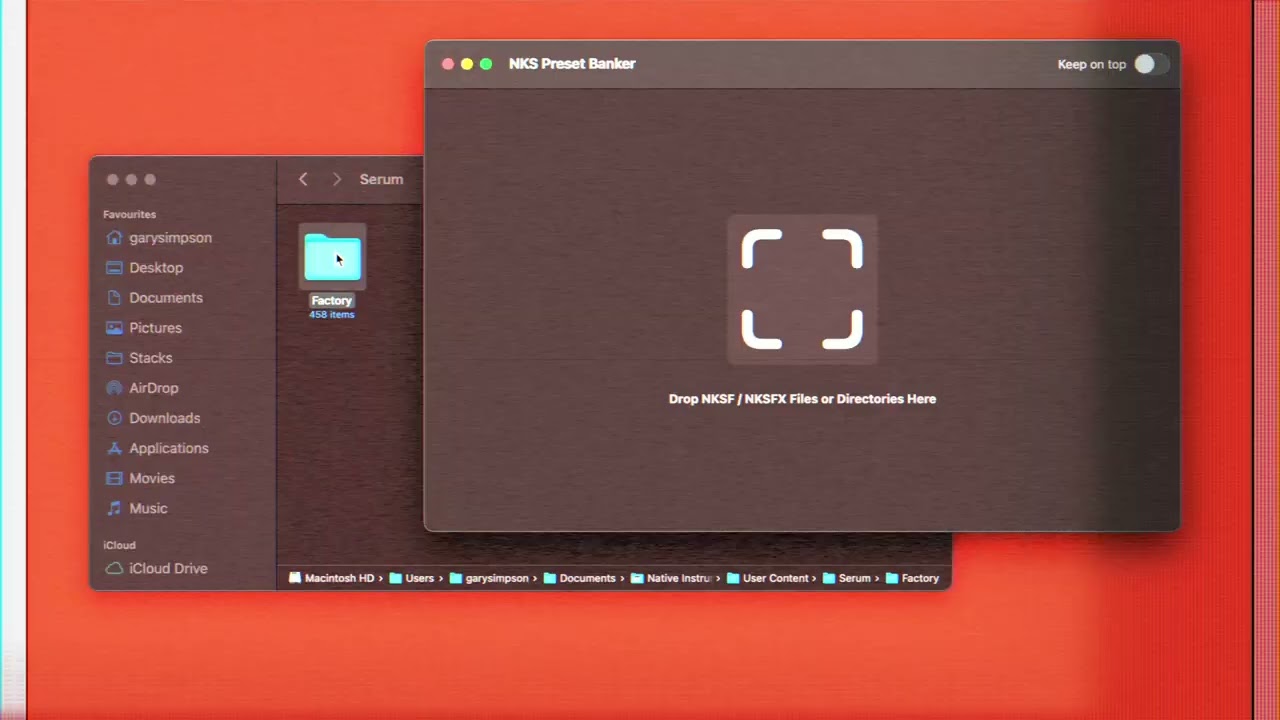Select Factory in the path bar
This screenshot has height=720, width=1280.
(x=912, y=578)
